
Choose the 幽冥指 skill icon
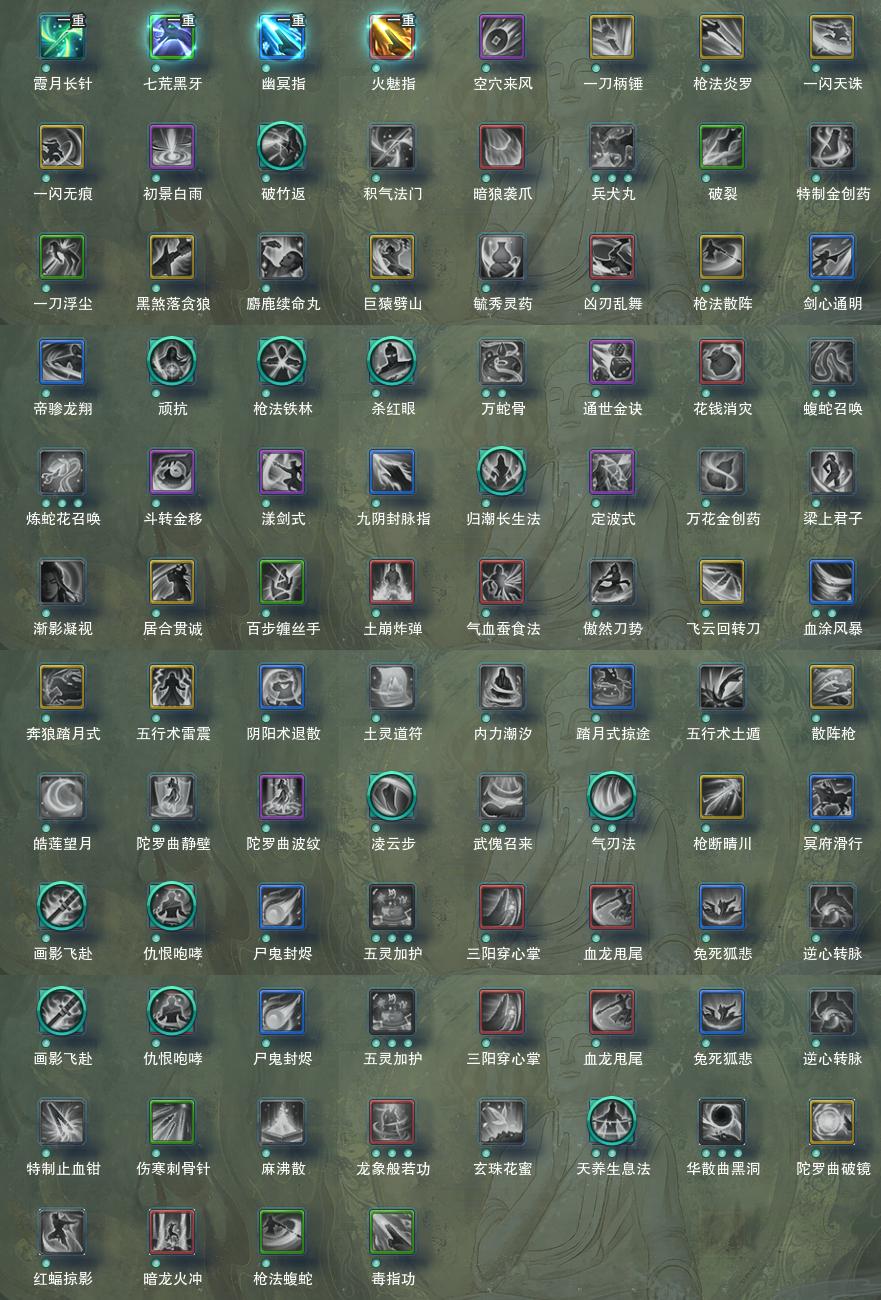coord(282,37)
